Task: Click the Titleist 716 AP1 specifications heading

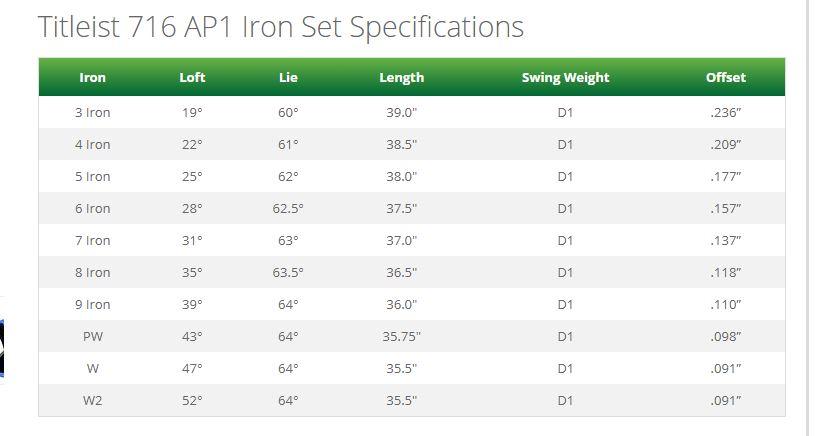Action: coord(280,27)
